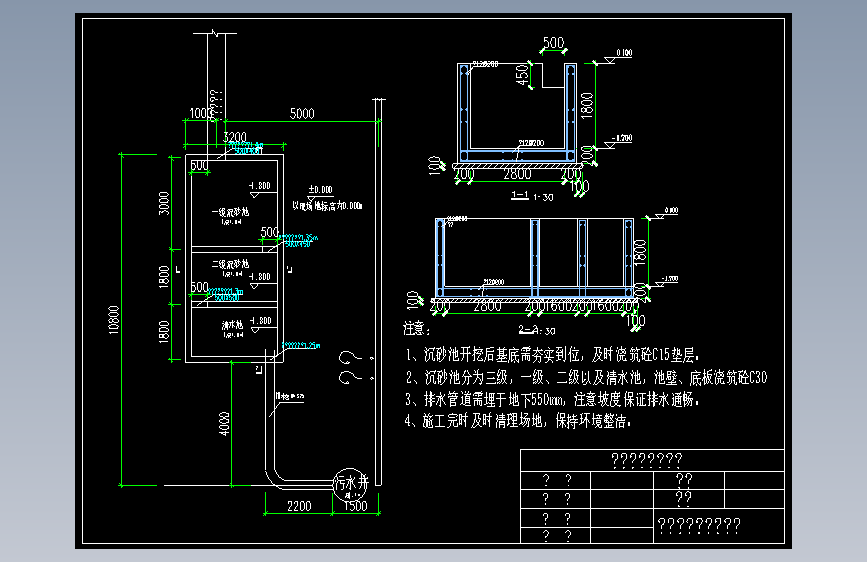Click the 2800 dimension under section 1-1
The width and height of the screenshot is (867, 562).
(517, 174)
